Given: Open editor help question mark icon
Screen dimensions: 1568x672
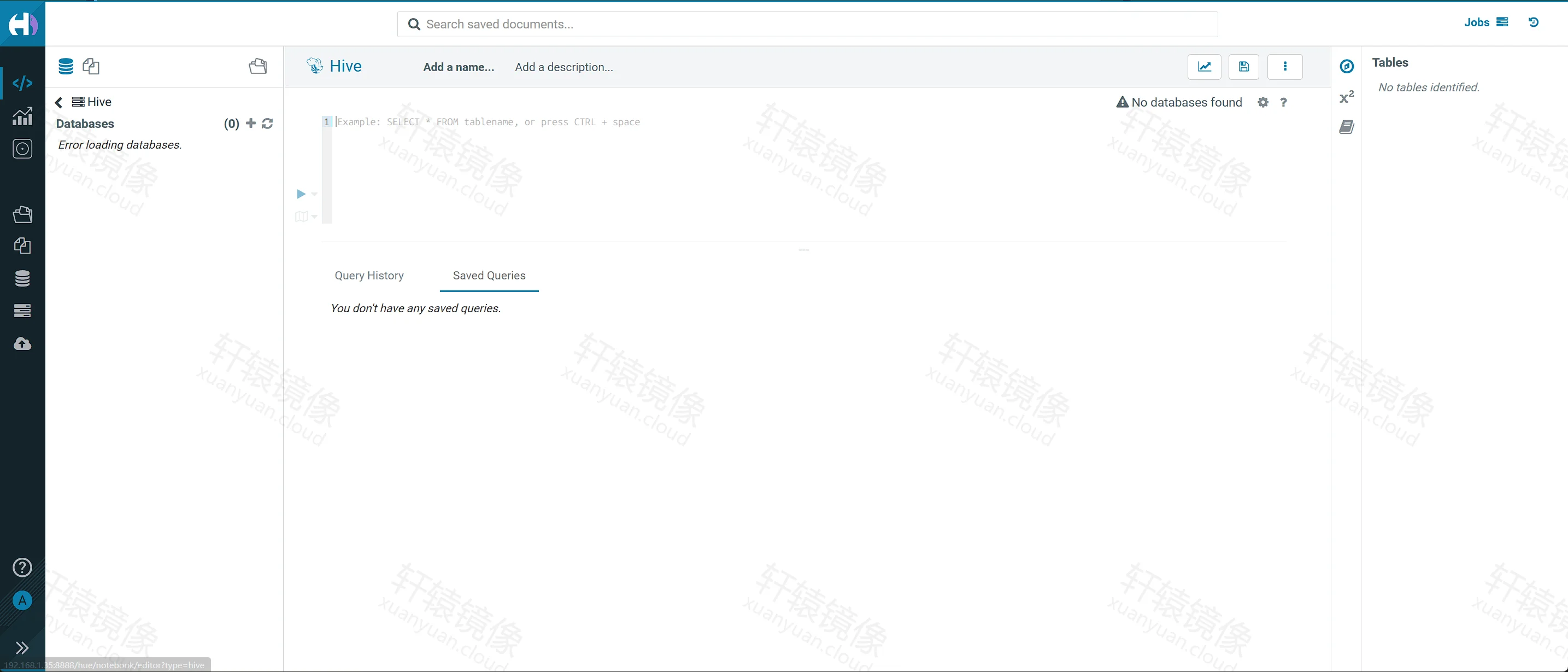Looking at the screenshot, I should (1284, 102).
